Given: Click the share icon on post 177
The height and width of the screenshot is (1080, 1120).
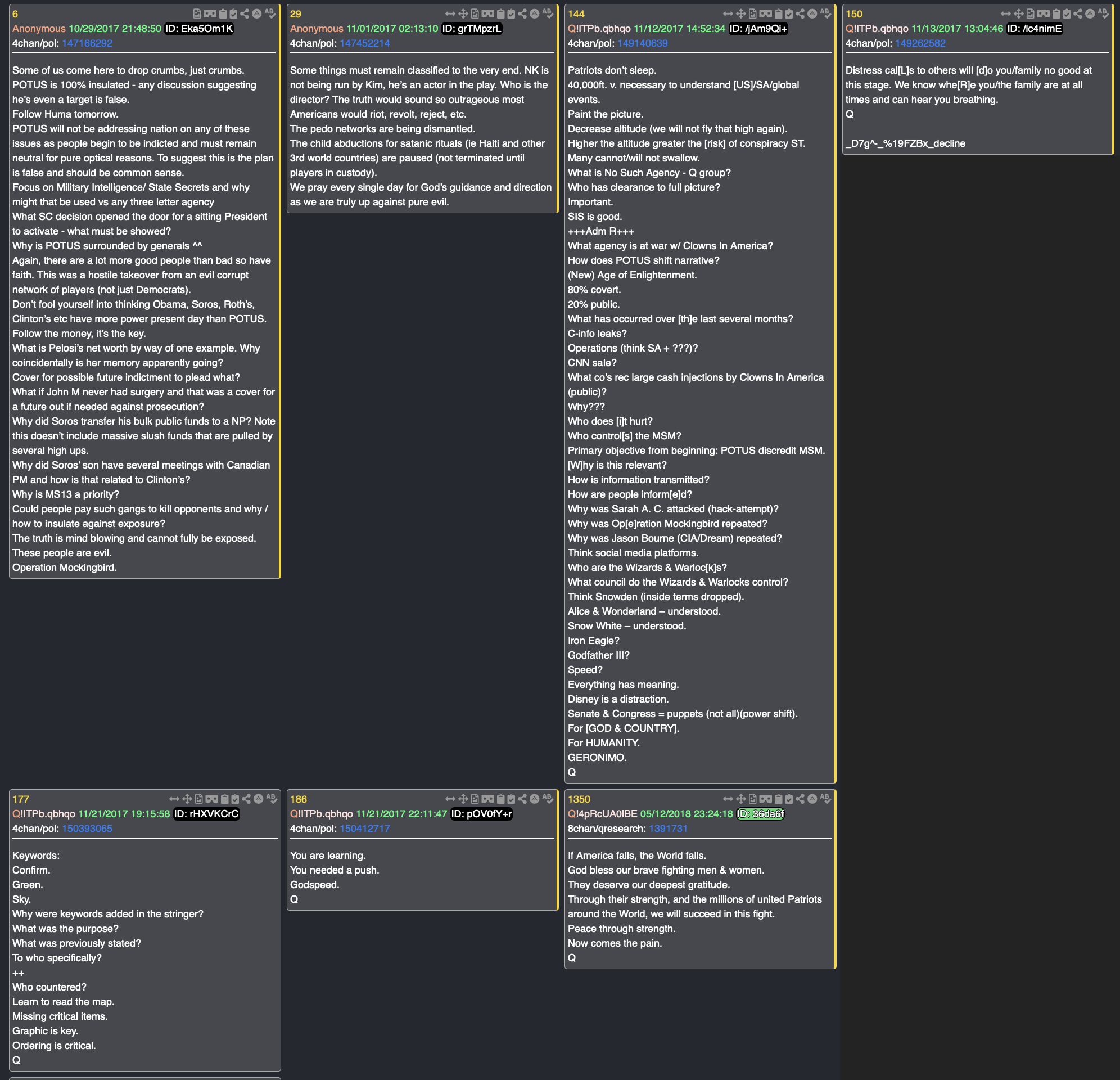Looking at the screenshot, I should click(246, 799).
